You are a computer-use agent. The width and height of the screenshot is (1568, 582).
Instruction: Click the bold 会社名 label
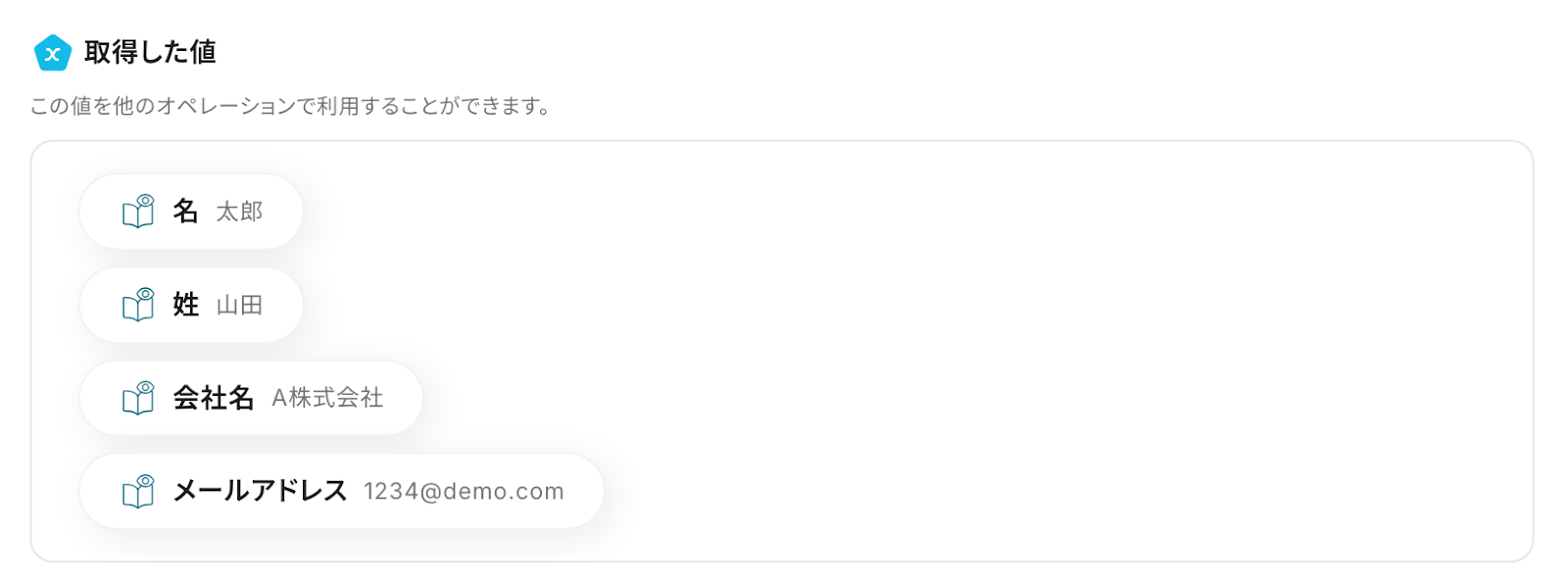(x=213, y=398)
